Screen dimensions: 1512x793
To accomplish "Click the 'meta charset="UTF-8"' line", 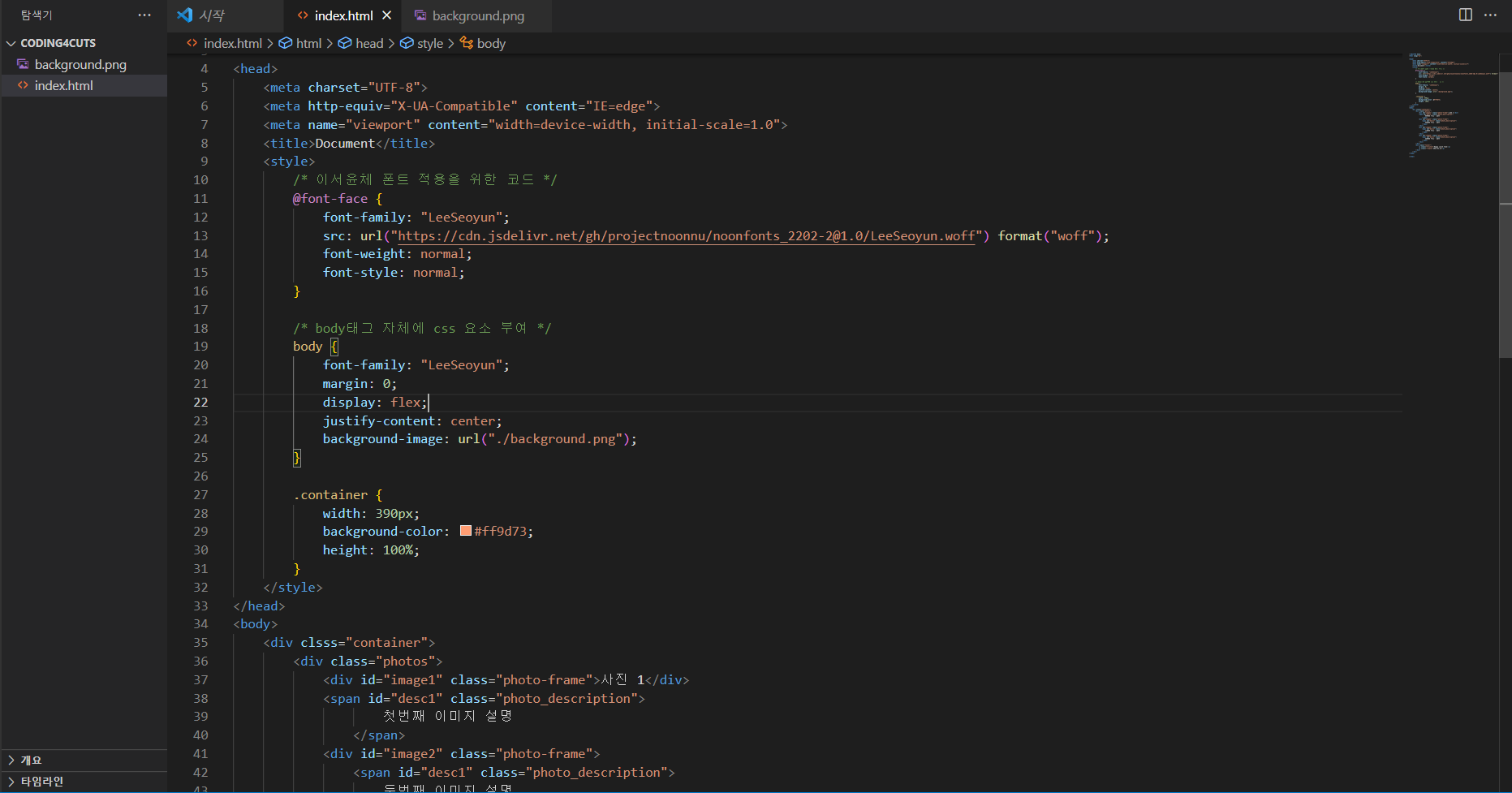I will [x=345, y=88].
